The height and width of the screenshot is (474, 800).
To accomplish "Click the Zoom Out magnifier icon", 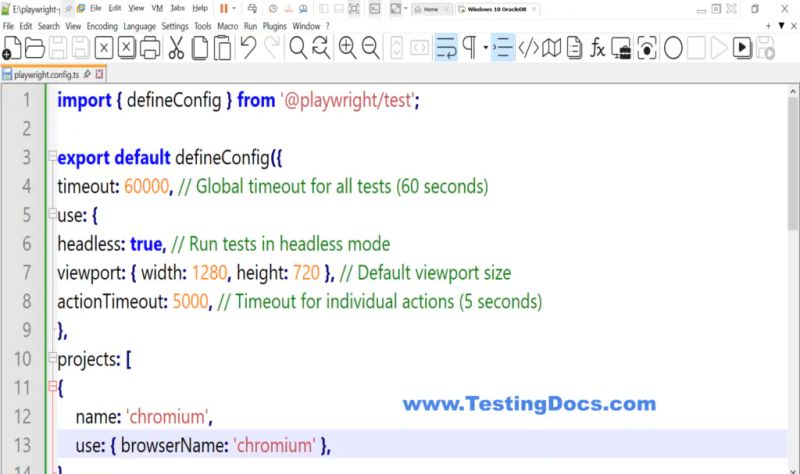I will 370,48.
